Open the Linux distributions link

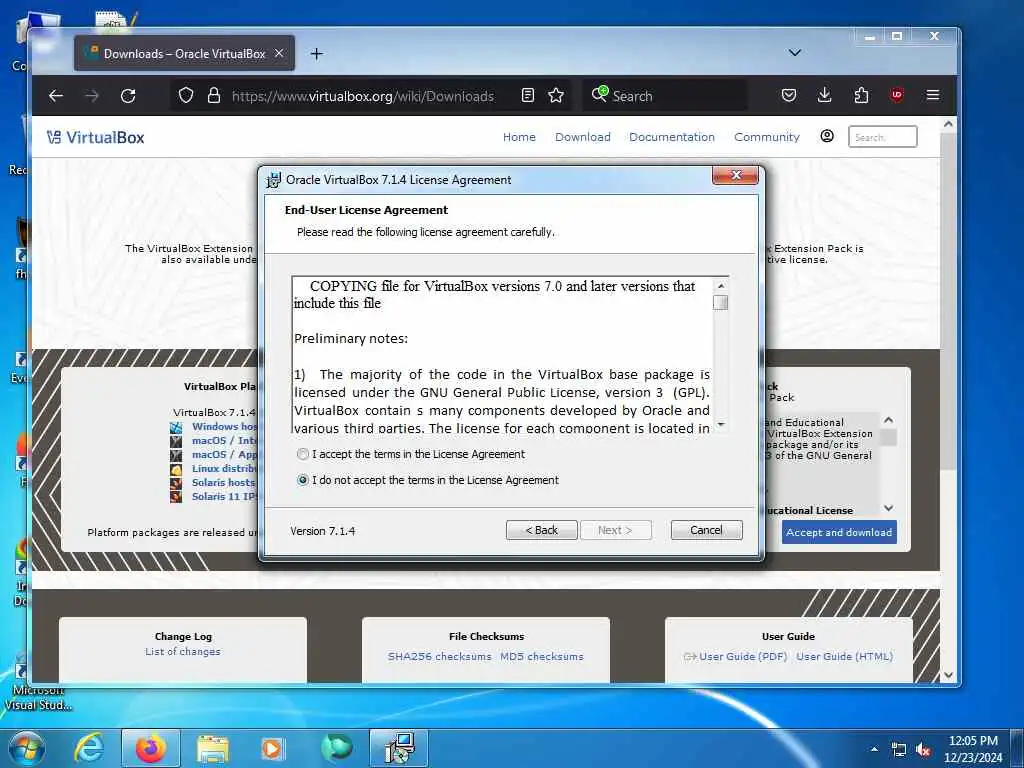(225, 468)
